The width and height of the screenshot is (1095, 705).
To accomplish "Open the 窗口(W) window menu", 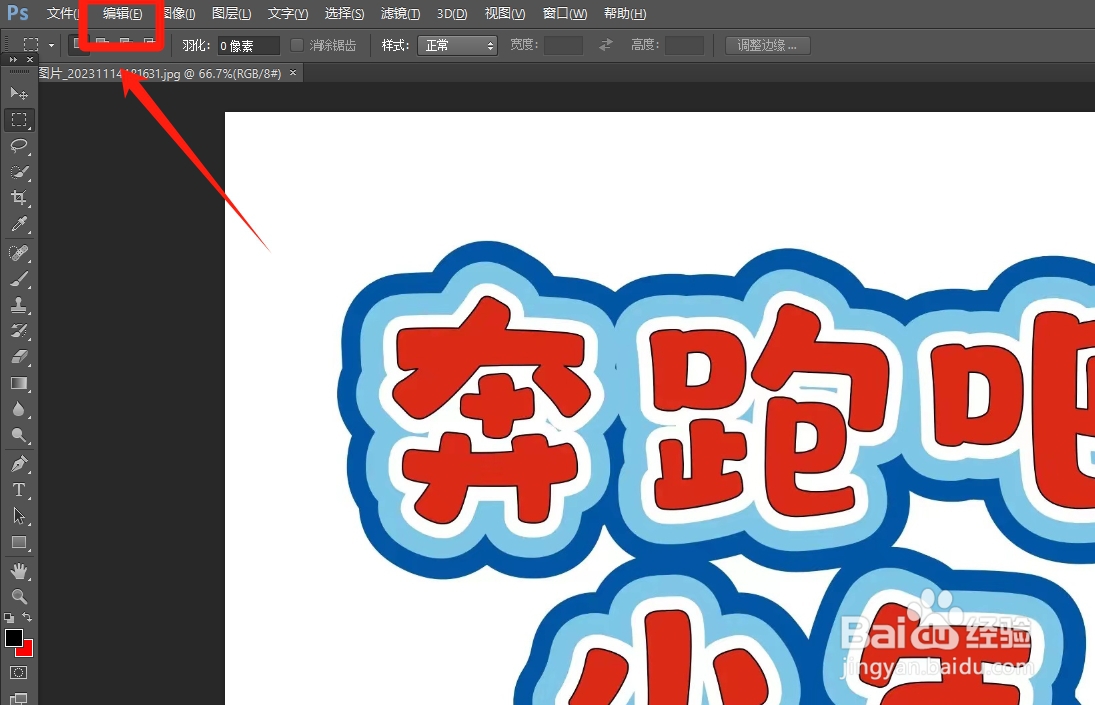I will click(565, 13).
